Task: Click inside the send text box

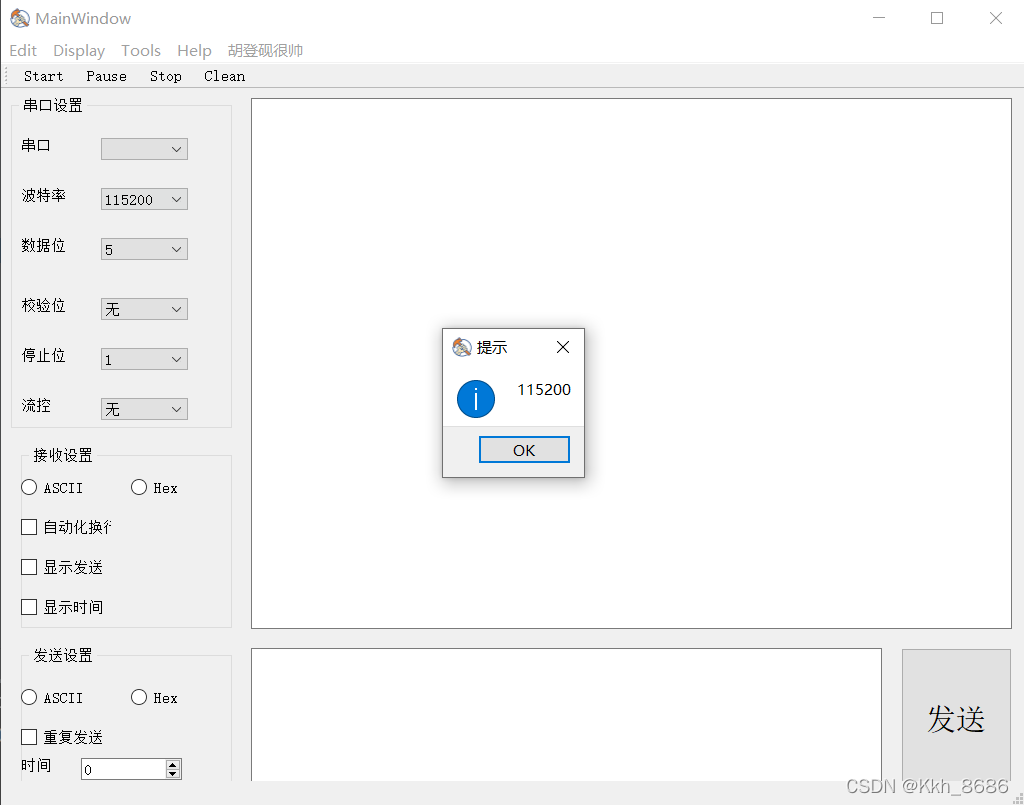Action: pyautogui.click(x=566, y=715)
